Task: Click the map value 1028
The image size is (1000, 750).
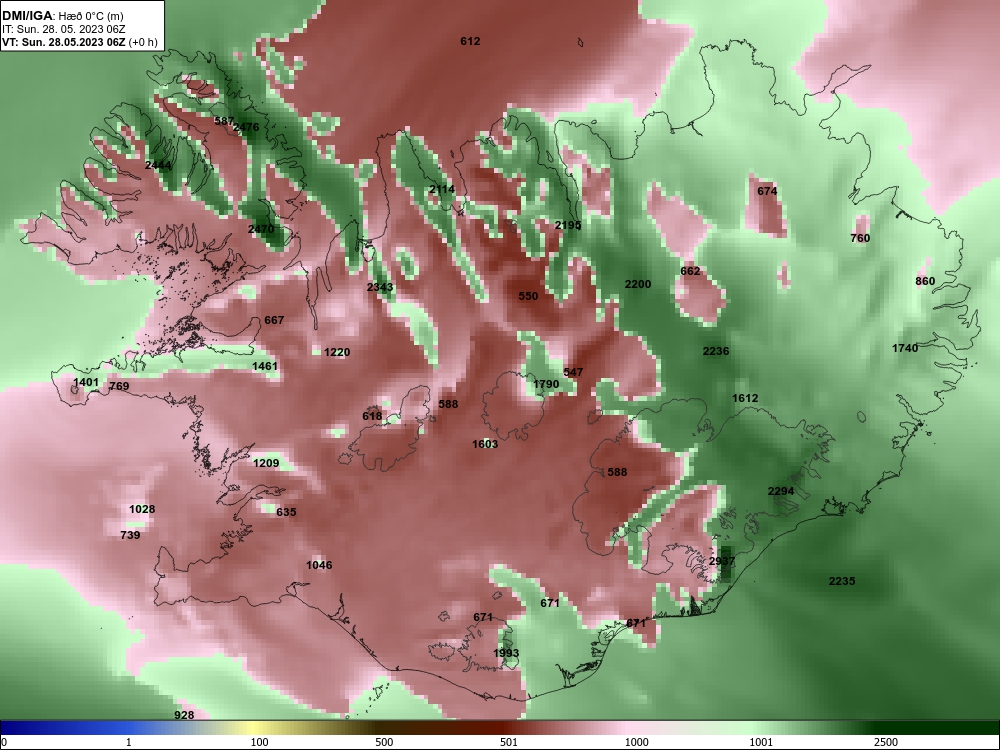Action: pos(142,510)
